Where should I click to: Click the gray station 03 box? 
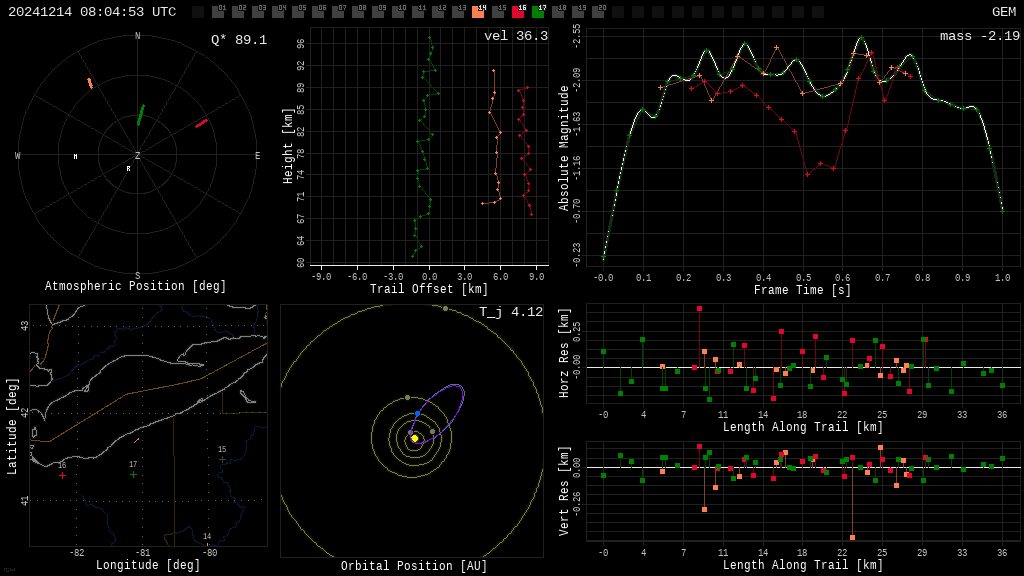click(x=258, y=12)
